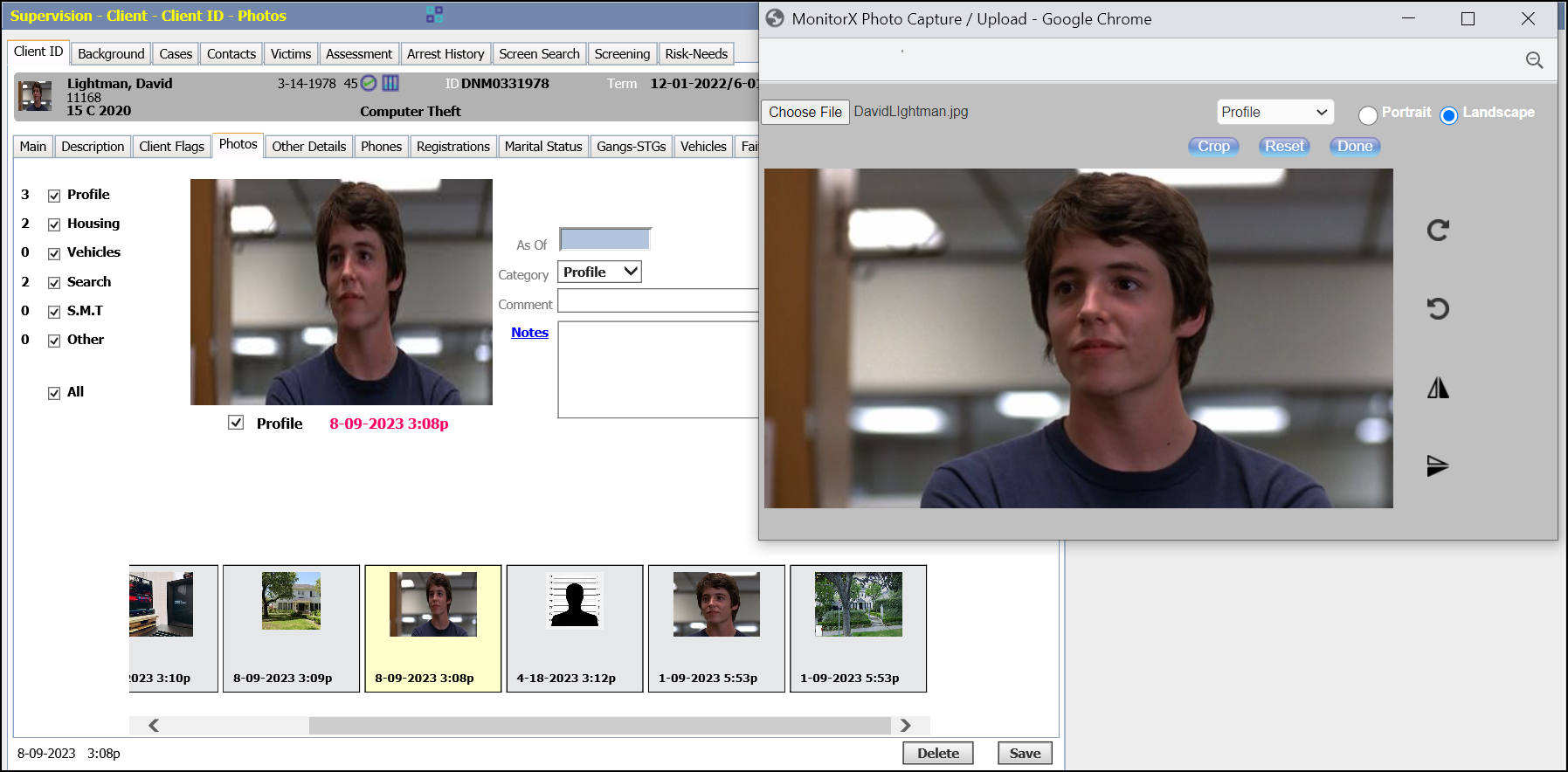Switch to the Marital Status sub-tab
The image size is (1568, 772).
click(x=543, y=146)
